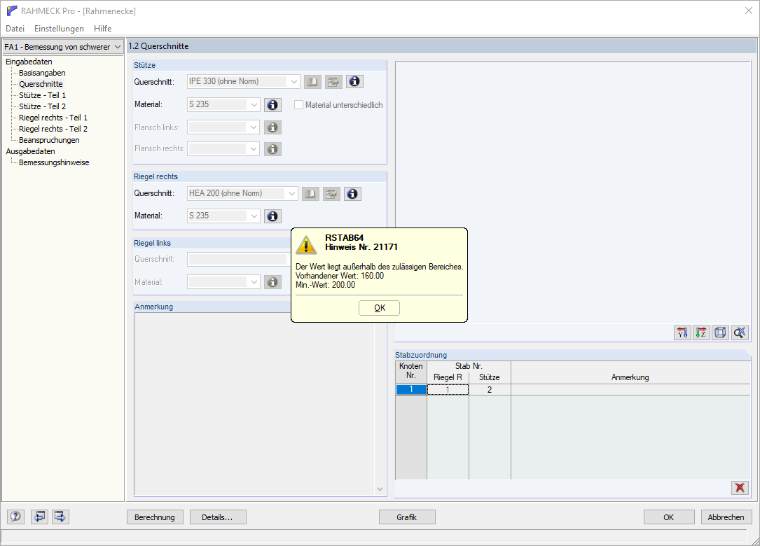This screenshot has width=760, height=546.
Task: Select Riegel rechts - Teil 2 tree item
Action: [x=53, y=128]
